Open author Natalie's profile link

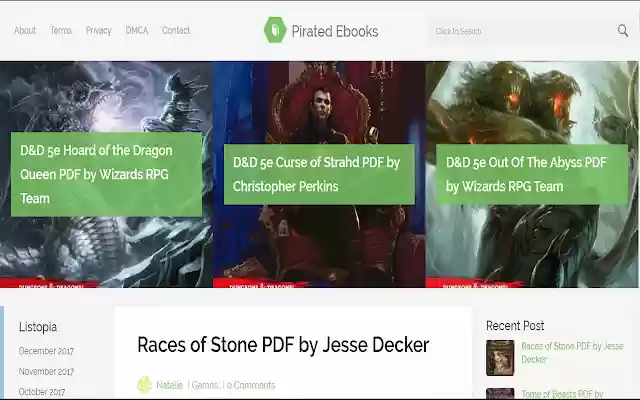coord(169,385)
